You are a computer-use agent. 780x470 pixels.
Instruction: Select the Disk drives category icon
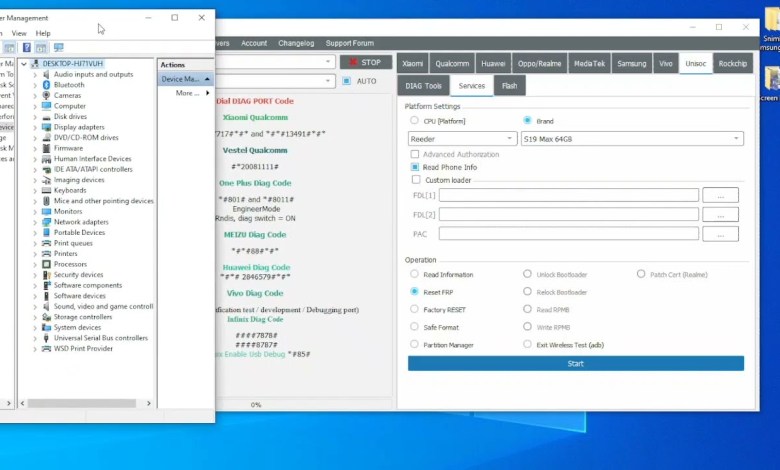(46, 116)
